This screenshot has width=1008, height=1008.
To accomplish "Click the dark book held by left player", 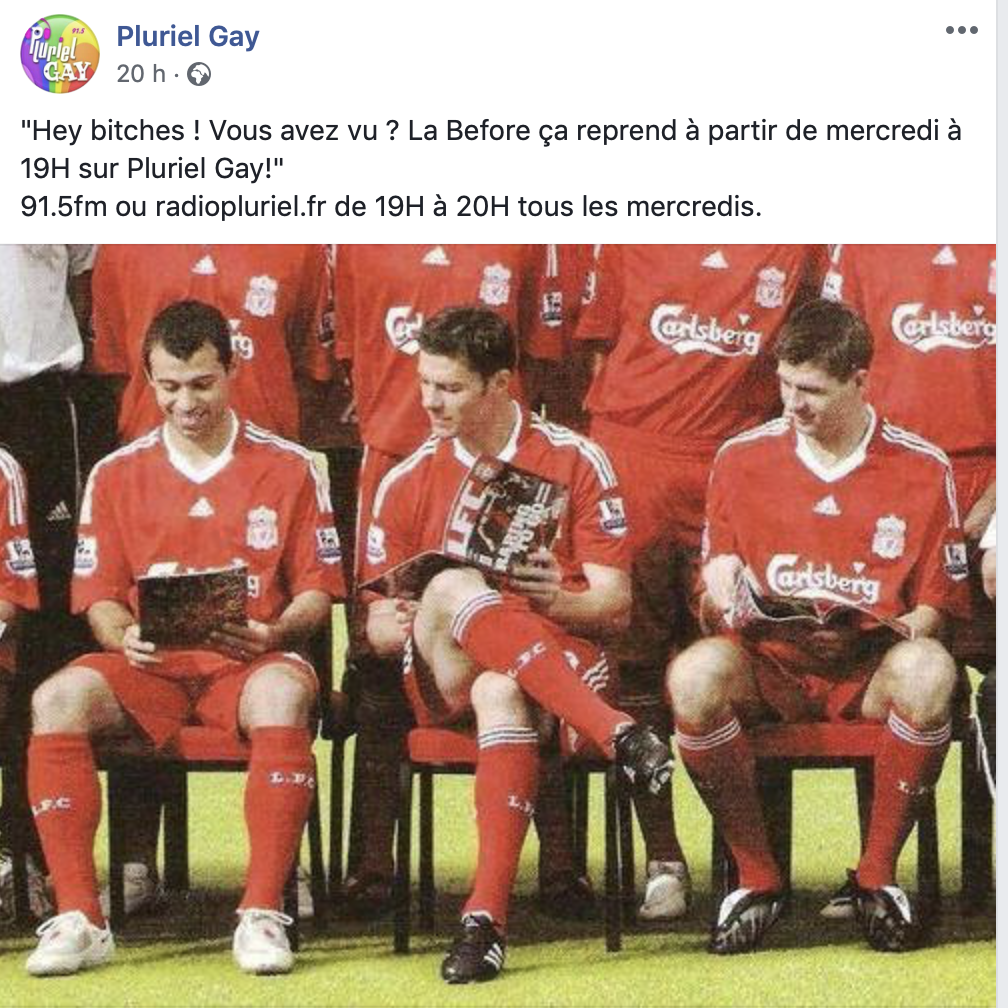I will [x=193, y=606].
